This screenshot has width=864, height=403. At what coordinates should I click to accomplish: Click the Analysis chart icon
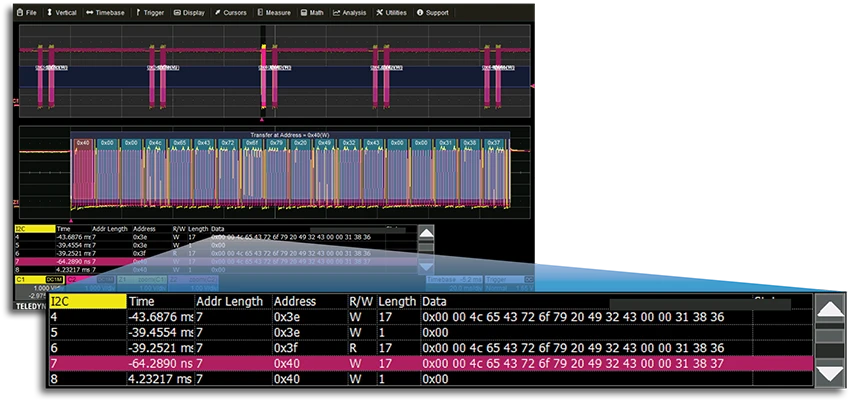(x=335, y=13)
